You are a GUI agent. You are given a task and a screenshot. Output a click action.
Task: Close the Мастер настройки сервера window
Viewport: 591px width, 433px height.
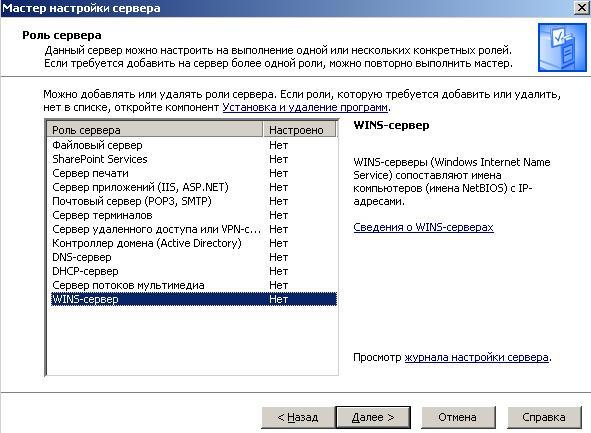click(582, 8)
